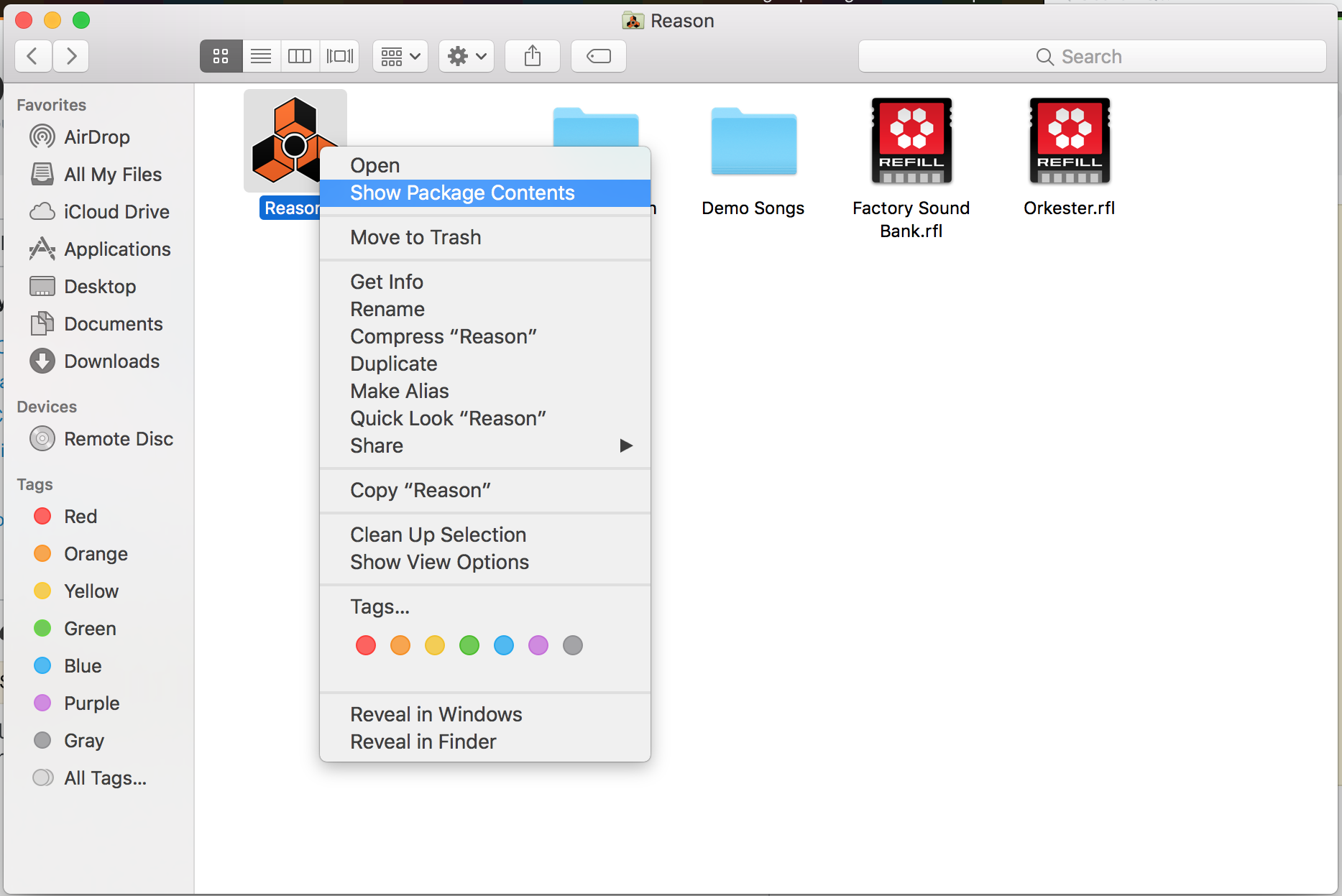Click the Edit Tags toolbar button
Viewport: 1342px width, 896px height.
(599, 56)
